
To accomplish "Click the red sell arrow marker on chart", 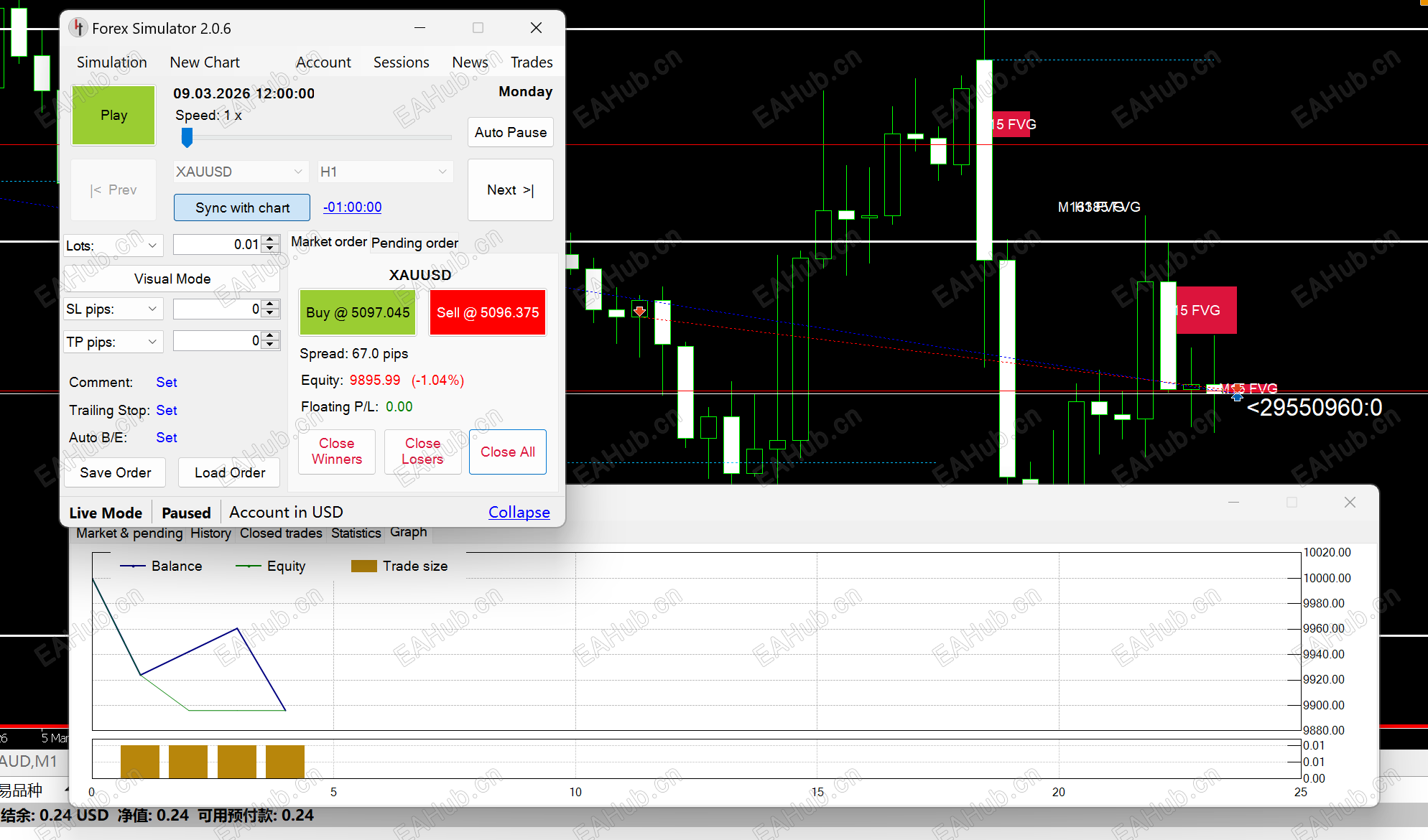I will [639, 310].
